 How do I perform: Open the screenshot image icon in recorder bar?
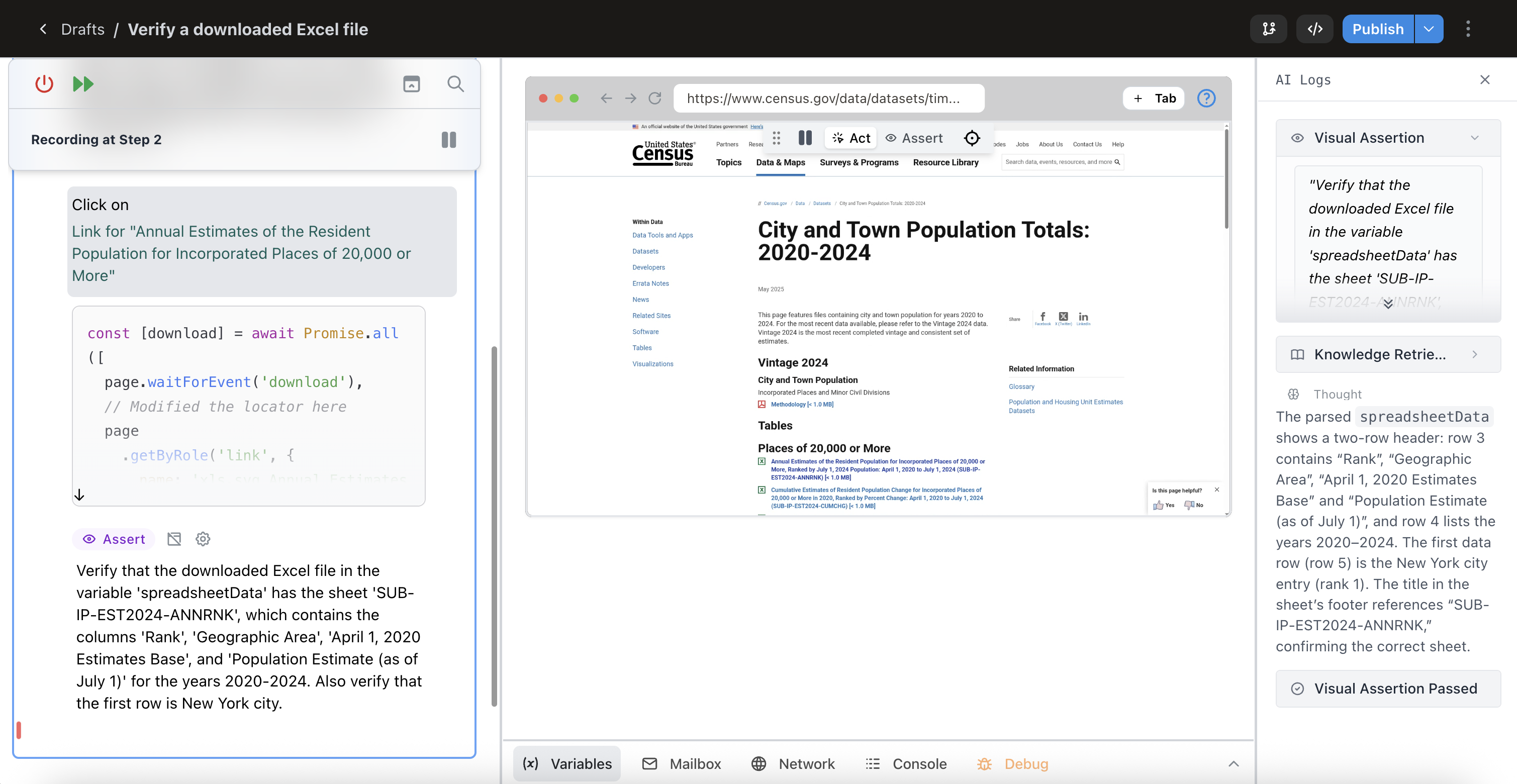click(x=411, y=83)
